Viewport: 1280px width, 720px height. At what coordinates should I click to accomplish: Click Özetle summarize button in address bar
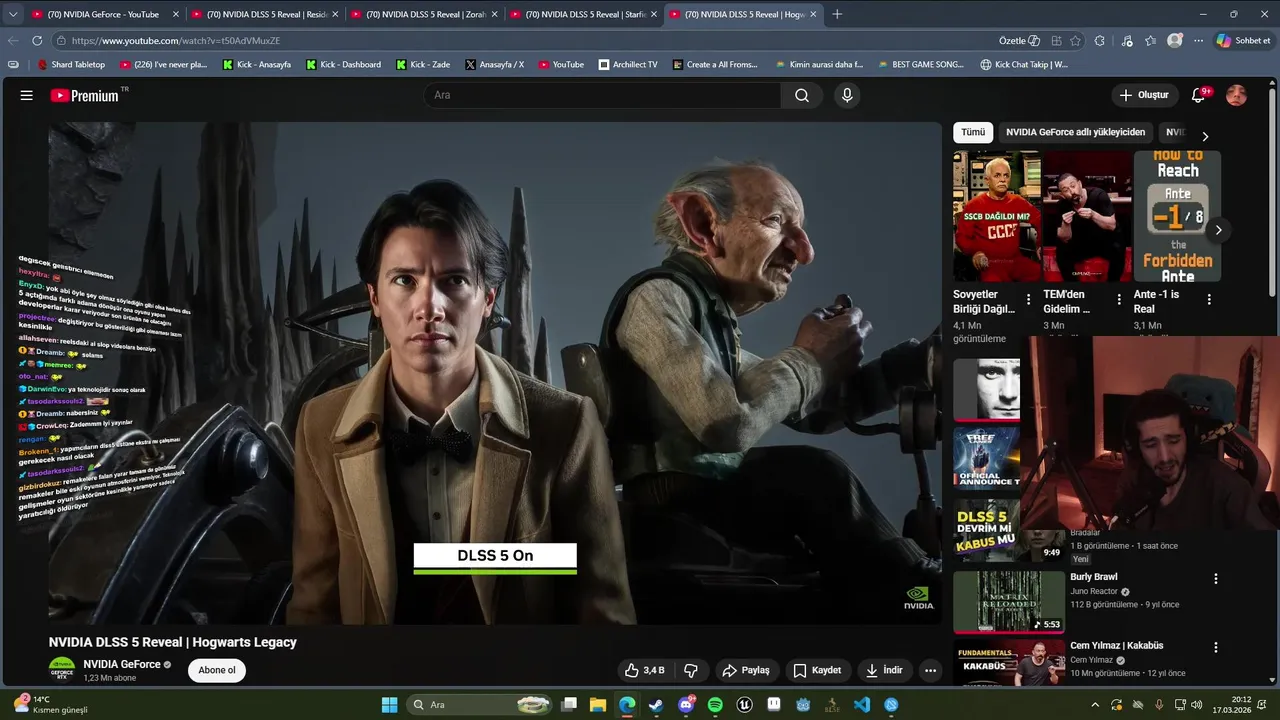1018,41
